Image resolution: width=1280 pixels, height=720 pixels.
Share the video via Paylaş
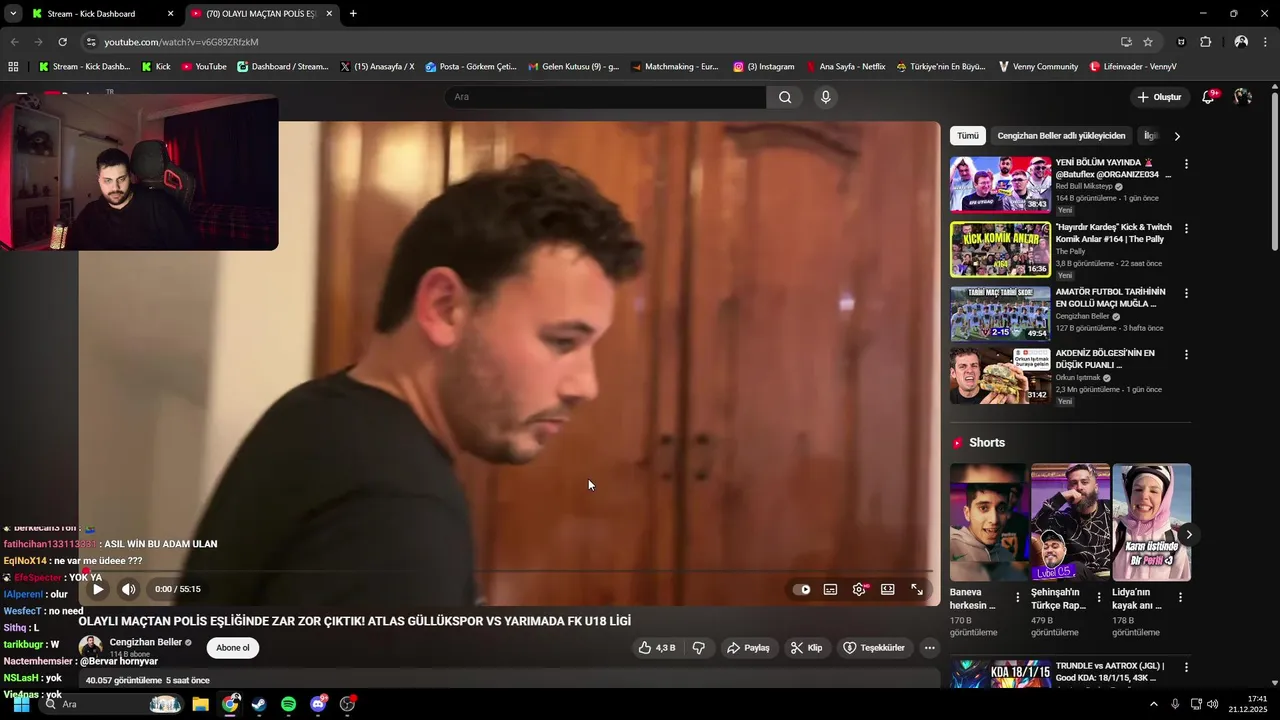click(748, 648)
